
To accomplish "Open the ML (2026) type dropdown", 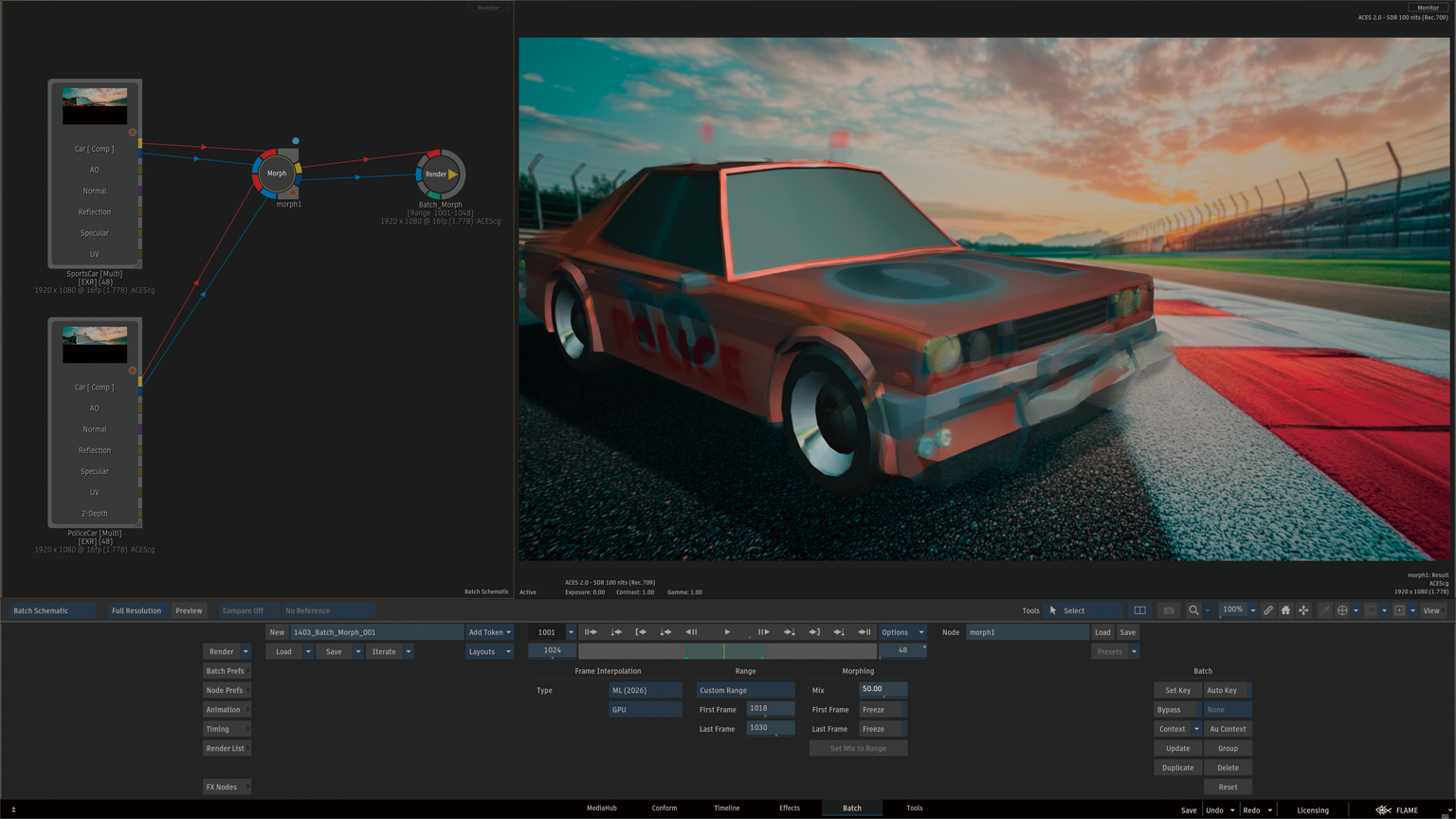I will point(645,690).
